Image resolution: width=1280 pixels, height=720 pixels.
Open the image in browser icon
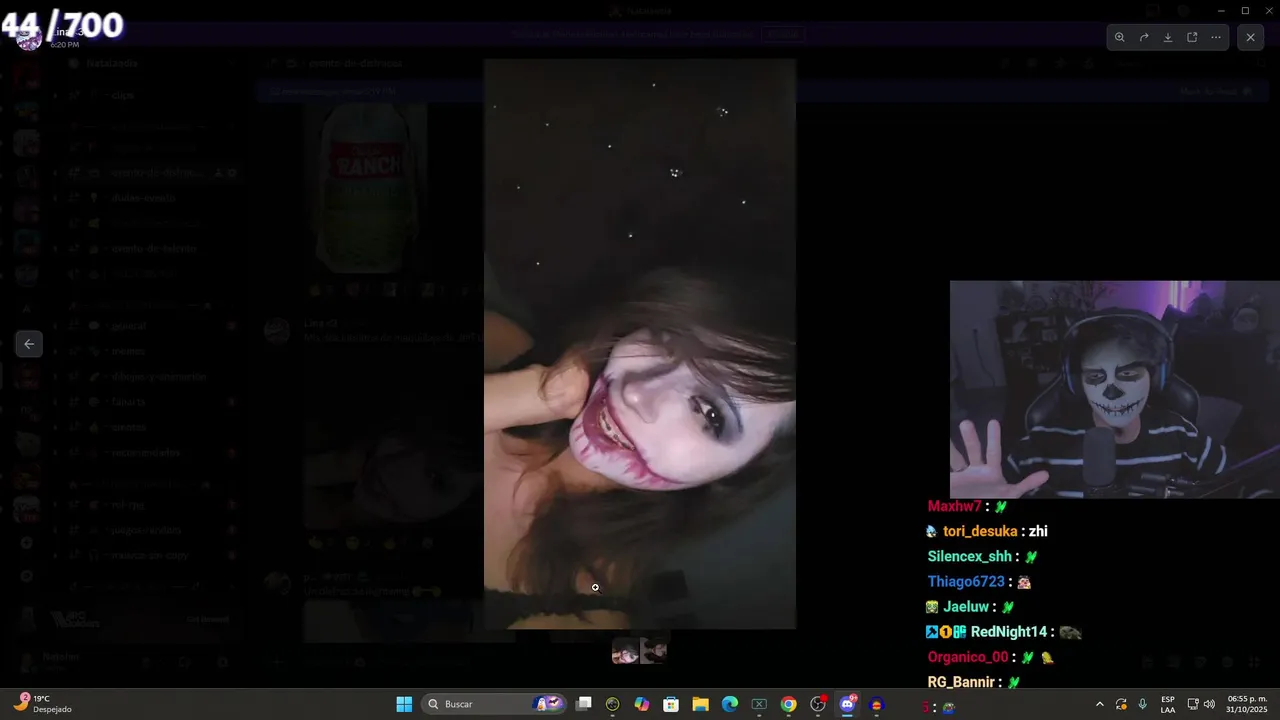pyautogui.click(x=1192, y=37)
